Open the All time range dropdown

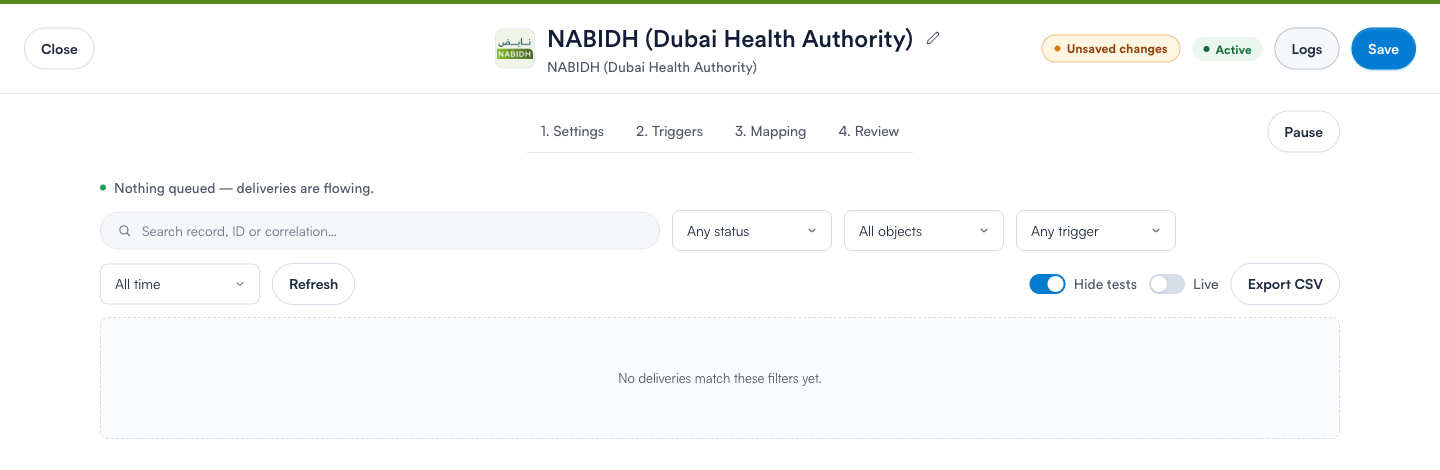(x=180, y=284)
